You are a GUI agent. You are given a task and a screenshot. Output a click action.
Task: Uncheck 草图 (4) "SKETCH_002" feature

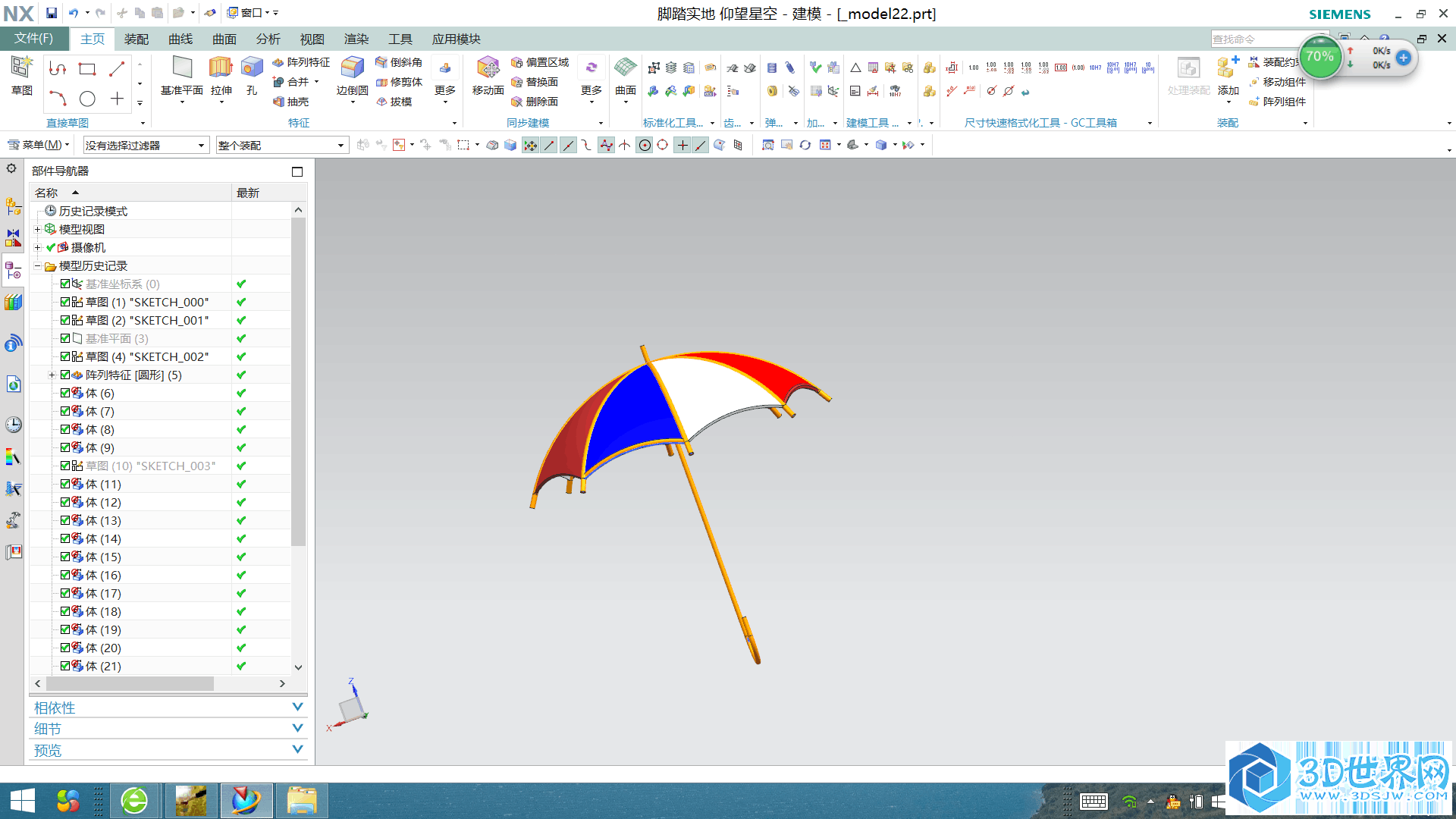pyautogui.click(x=65, y=356)
